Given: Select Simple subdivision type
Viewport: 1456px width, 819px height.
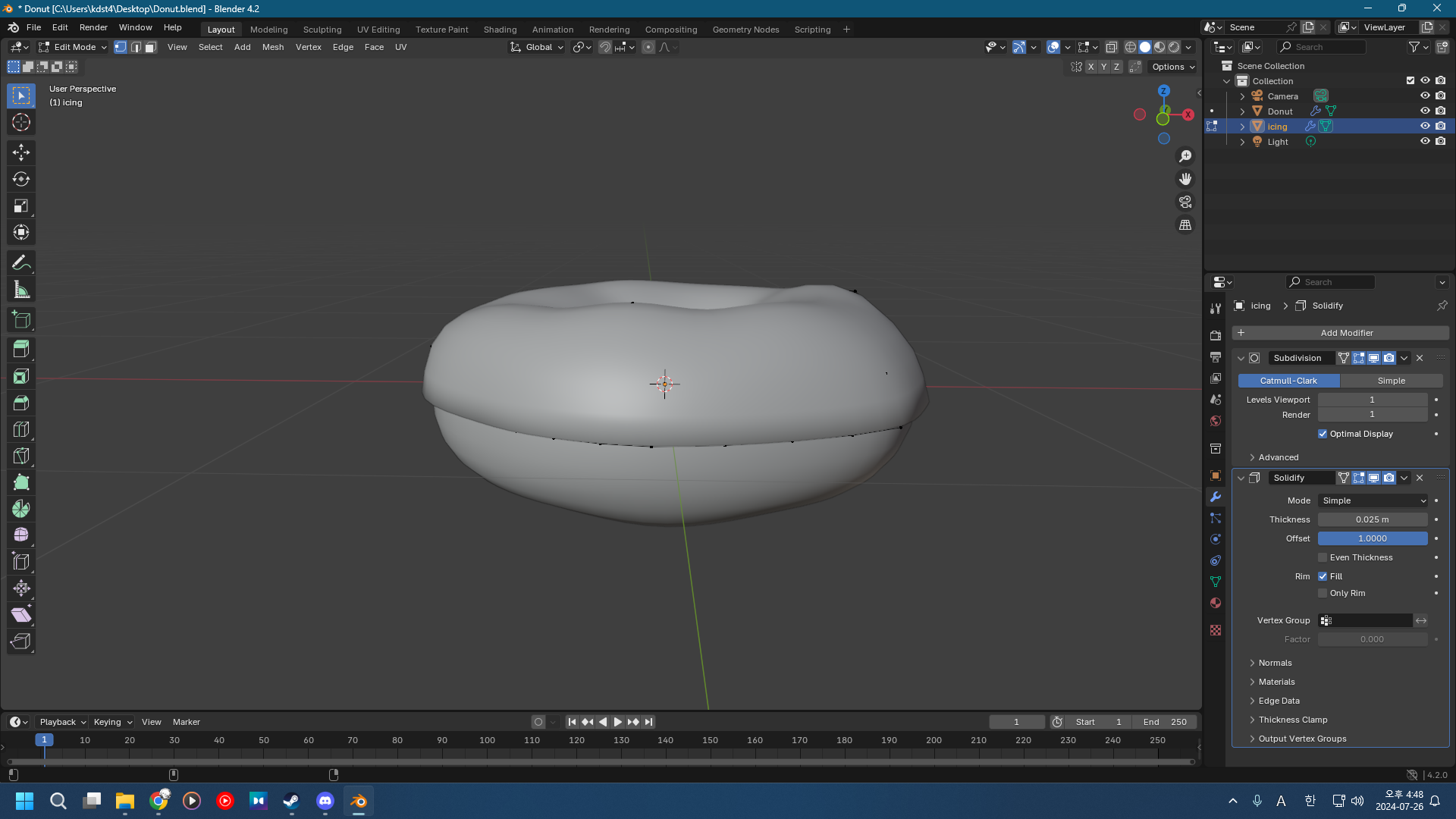Looking at the screenshot, I should 1391,381.
